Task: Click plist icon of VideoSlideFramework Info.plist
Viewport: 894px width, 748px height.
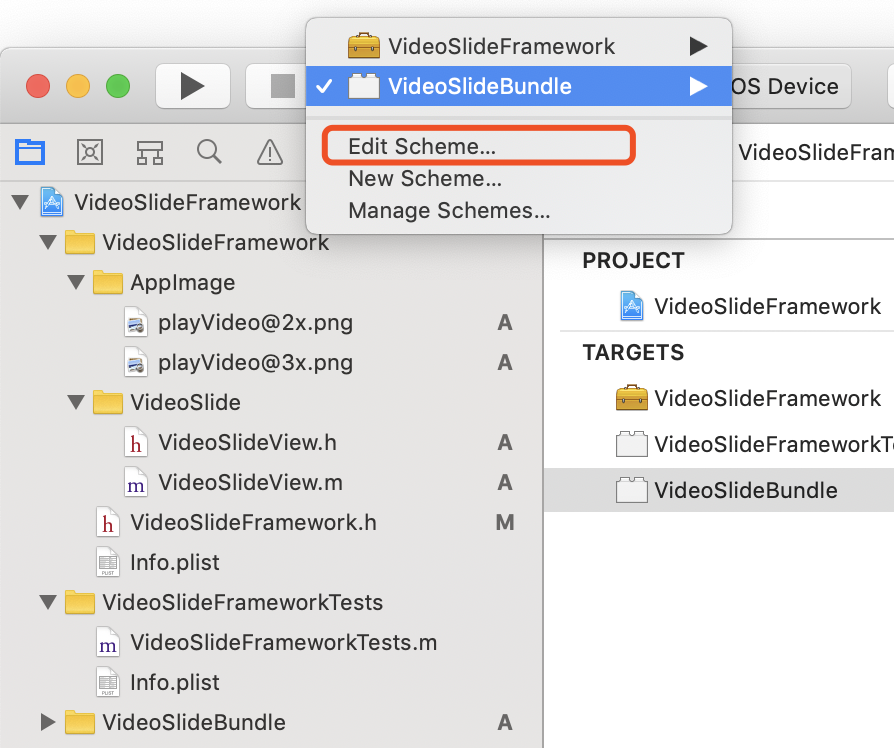Action: tap(108, 563)
